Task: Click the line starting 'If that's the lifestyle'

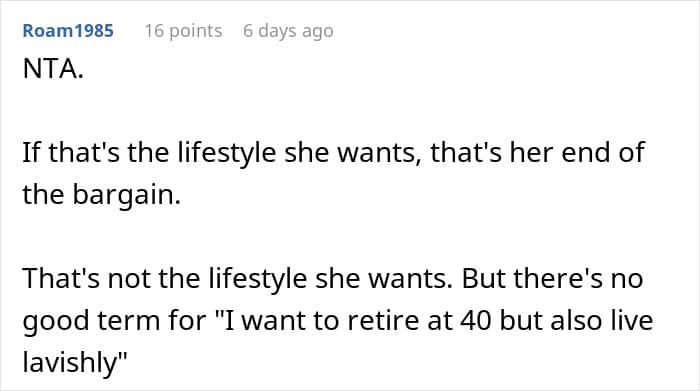Action: 333,153
